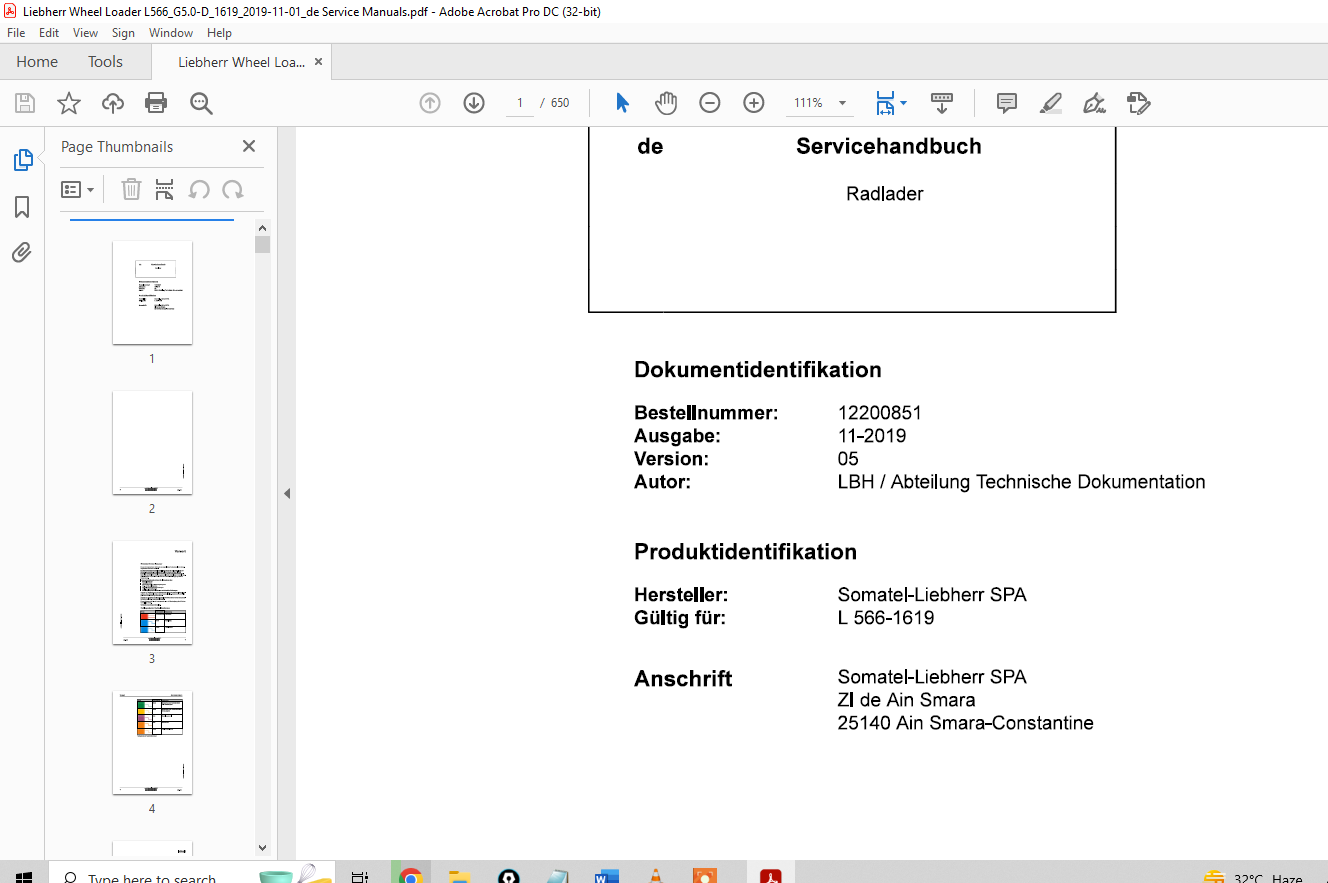The height and width of the screenshot is (883, 1328).
Task: Close the Page Thumbnails panel
Action: (249, 146)
